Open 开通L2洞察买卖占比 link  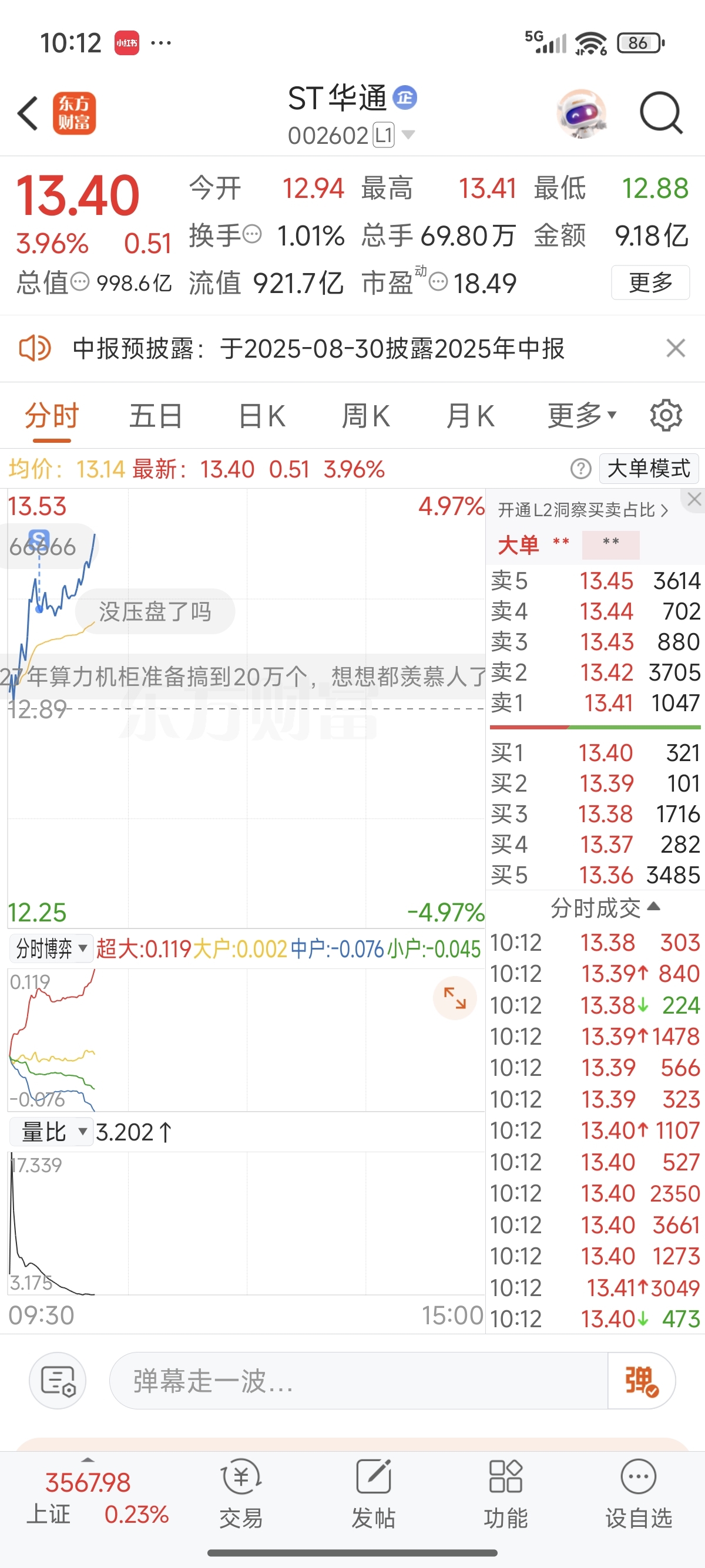(583, 510)
